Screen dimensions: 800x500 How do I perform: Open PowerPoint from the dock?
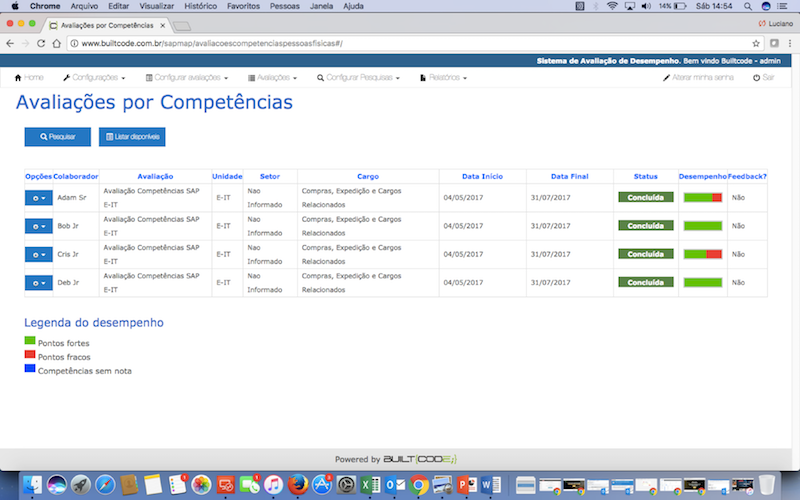467,485
